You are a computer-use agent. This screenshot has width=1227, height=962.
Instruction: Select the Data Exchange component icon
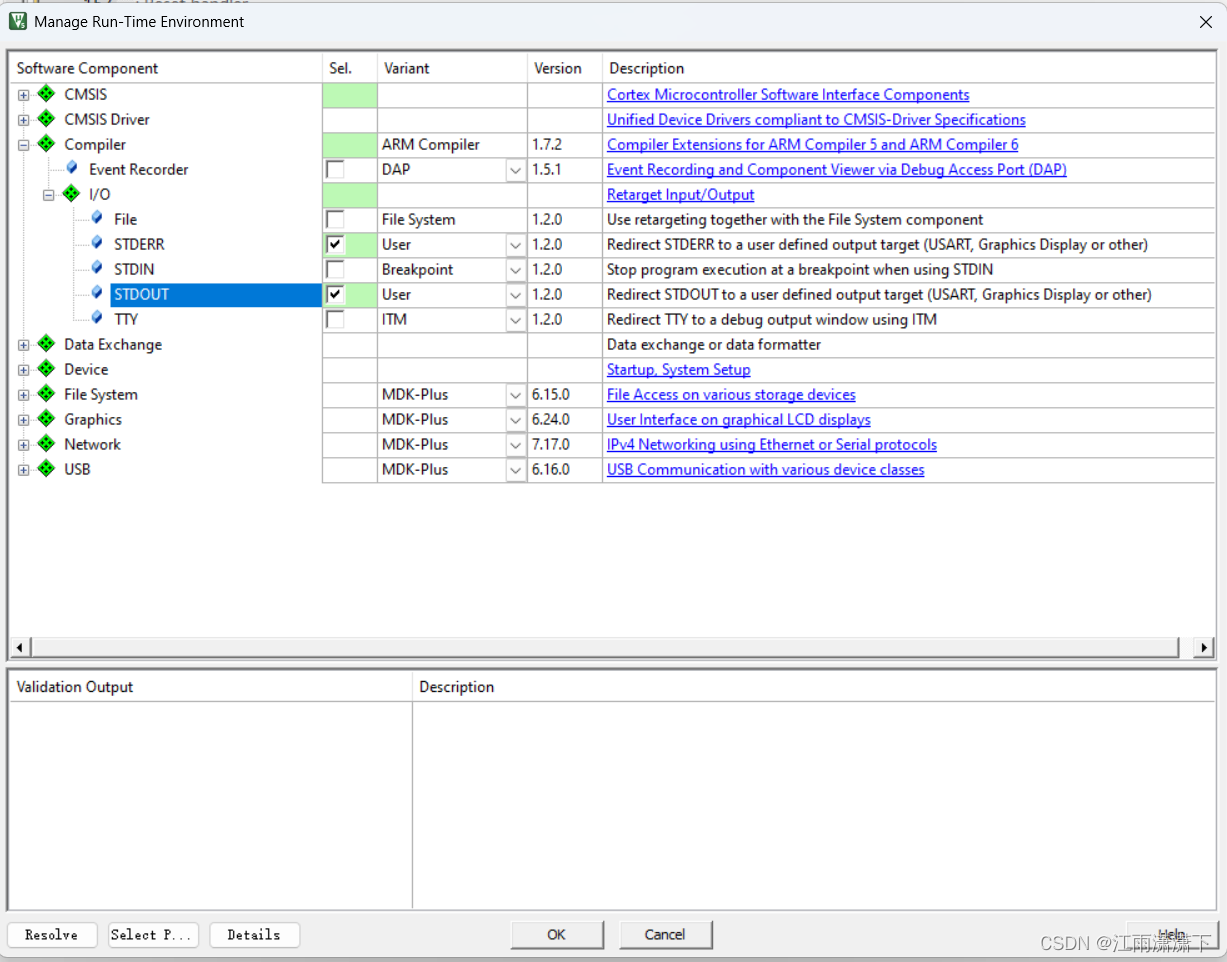[46, 344]
